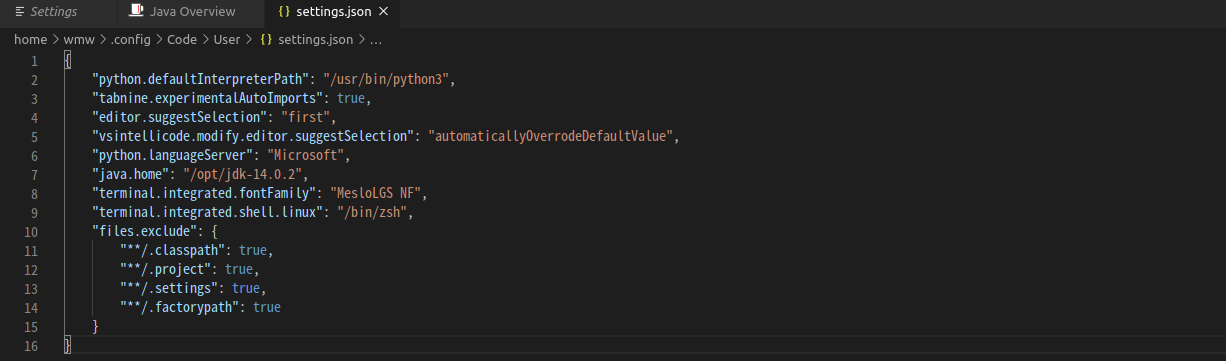Click "terminal.integrated.shell.linux" key
Image resolution: width=1226 pixels, height=361 pixels.
click(x=207, y=213)
